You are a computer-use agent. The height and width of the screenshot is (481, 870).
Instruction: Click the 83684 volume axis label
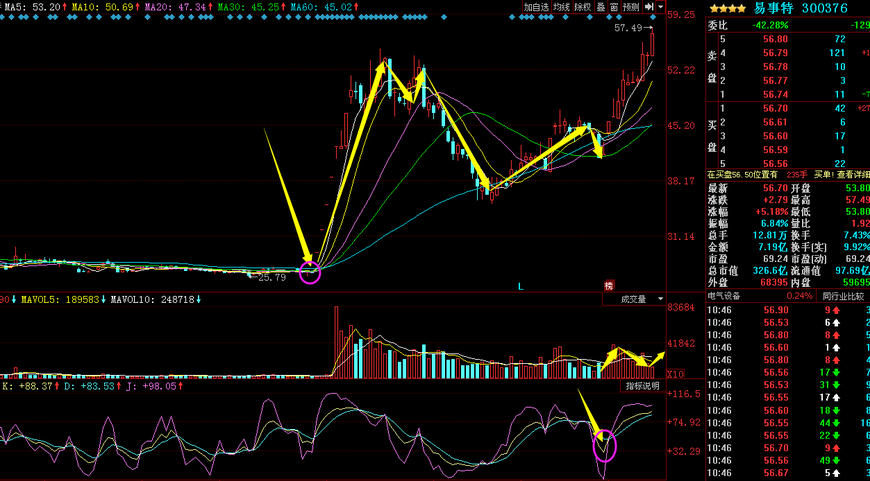point(681,307)
